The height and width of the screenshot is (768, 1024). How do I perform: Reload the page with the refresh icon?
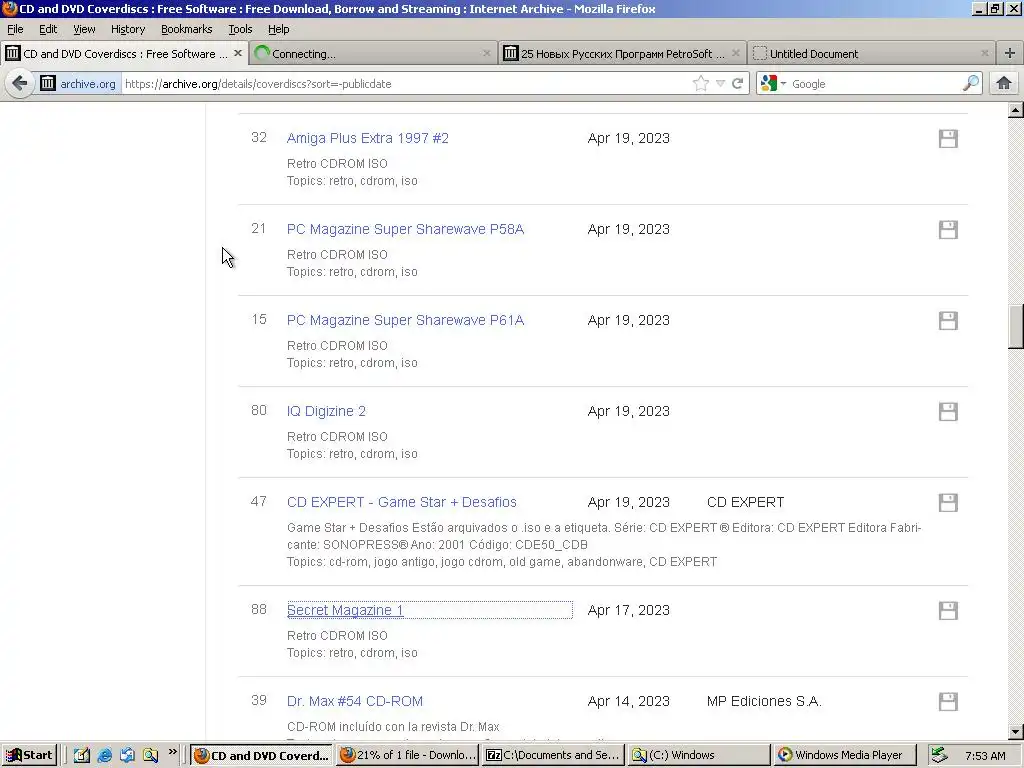pyautogui.click(x=737, y=84)
